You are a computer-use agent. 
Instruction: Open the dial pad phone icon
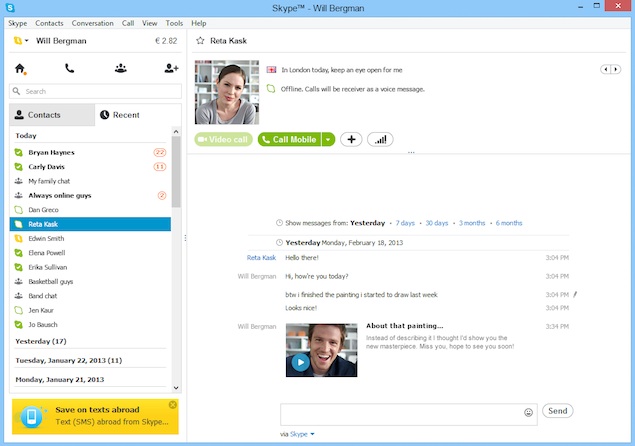click(x=69, y=69)
